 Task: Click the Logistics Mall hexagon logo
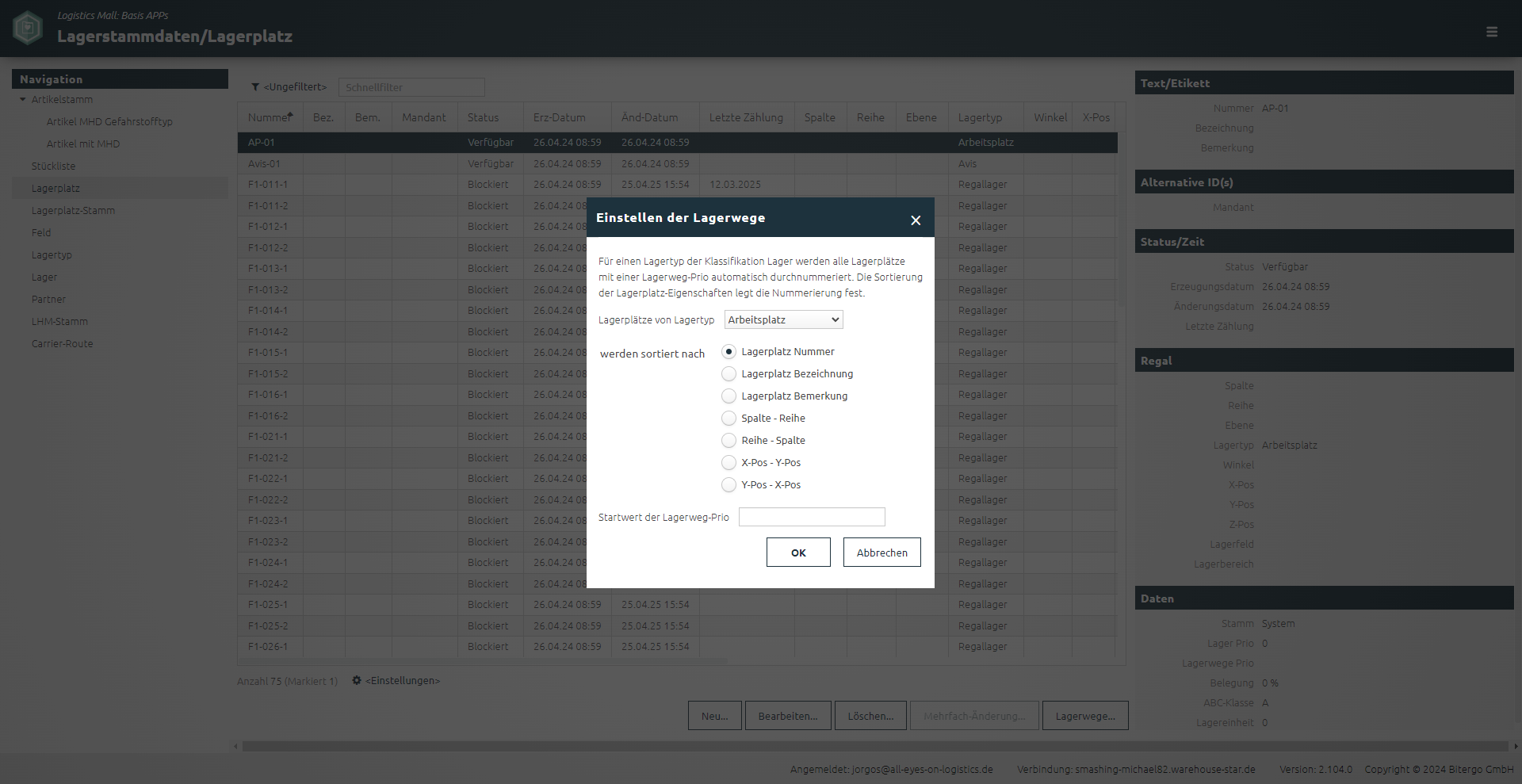(x=28, y=28)
